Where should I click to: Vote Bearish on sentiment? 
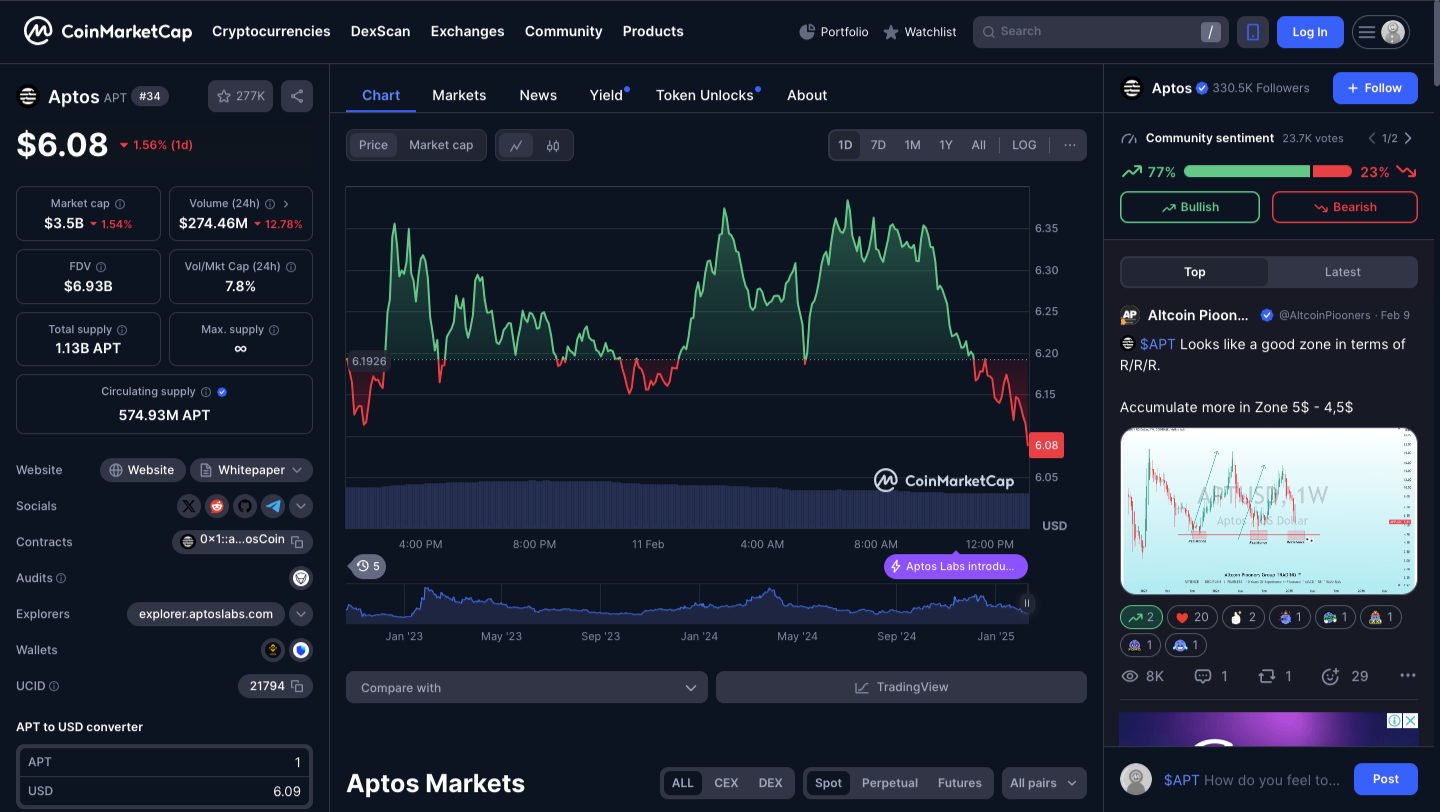pyautogui.click(x=1345, y=207)
